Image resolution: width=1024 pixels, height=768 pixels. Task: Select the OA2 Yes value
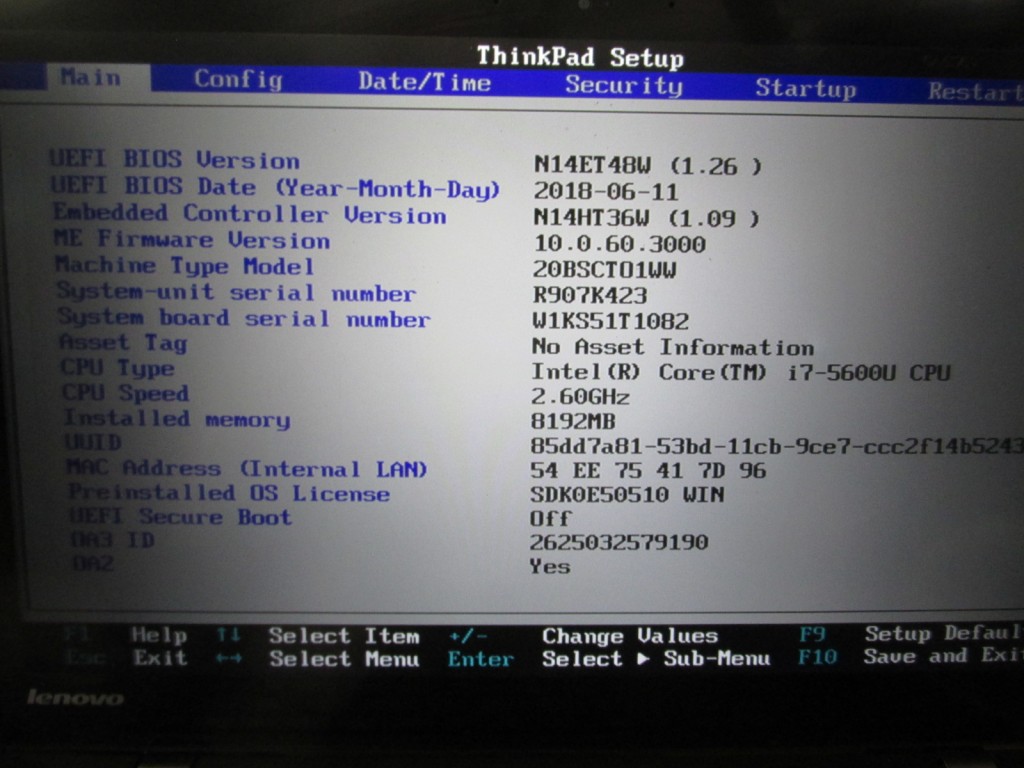tap(550, 566)
